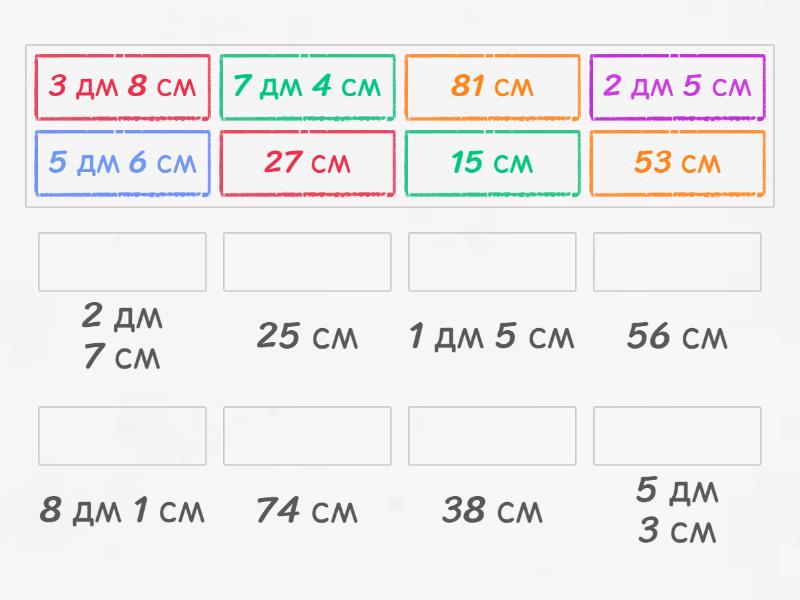
Task: Choose the empty slot above 5 дм 3 см
Action: pos(677,436)
